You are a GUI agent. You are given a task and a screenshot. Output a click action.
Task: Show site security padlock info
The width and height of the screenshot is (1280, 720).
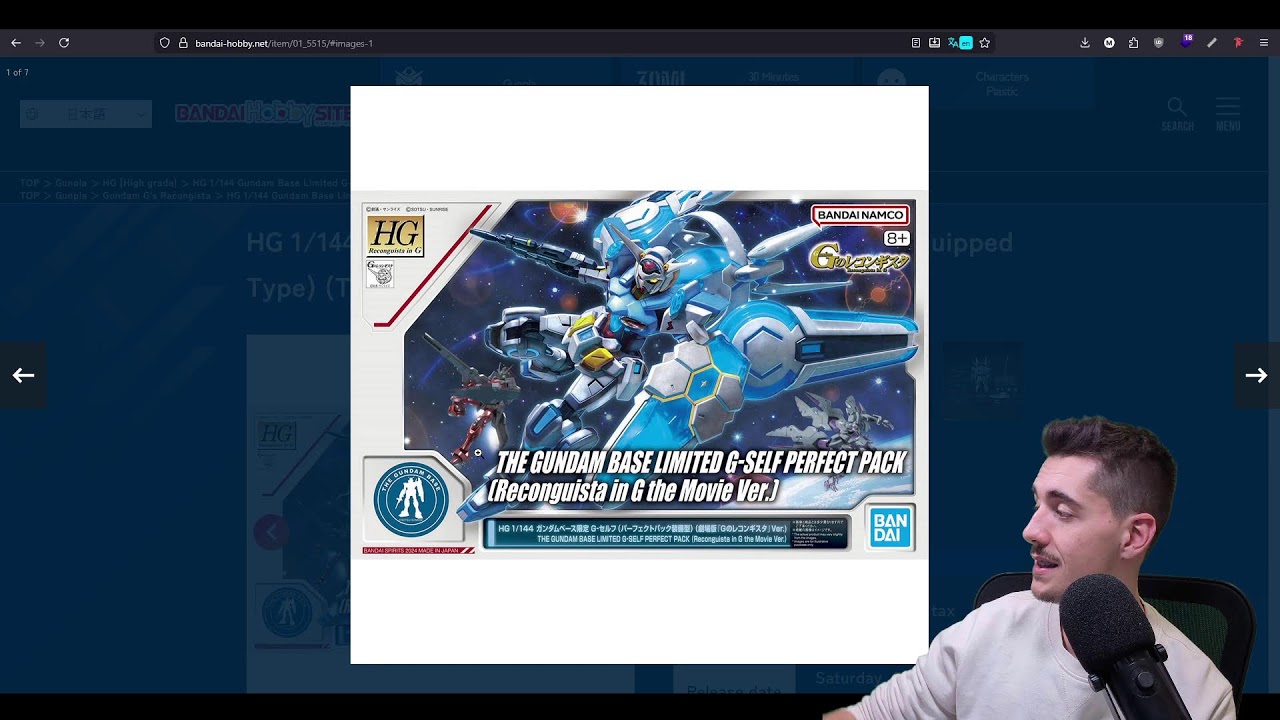pyautogui.click(x=183, y=43)
